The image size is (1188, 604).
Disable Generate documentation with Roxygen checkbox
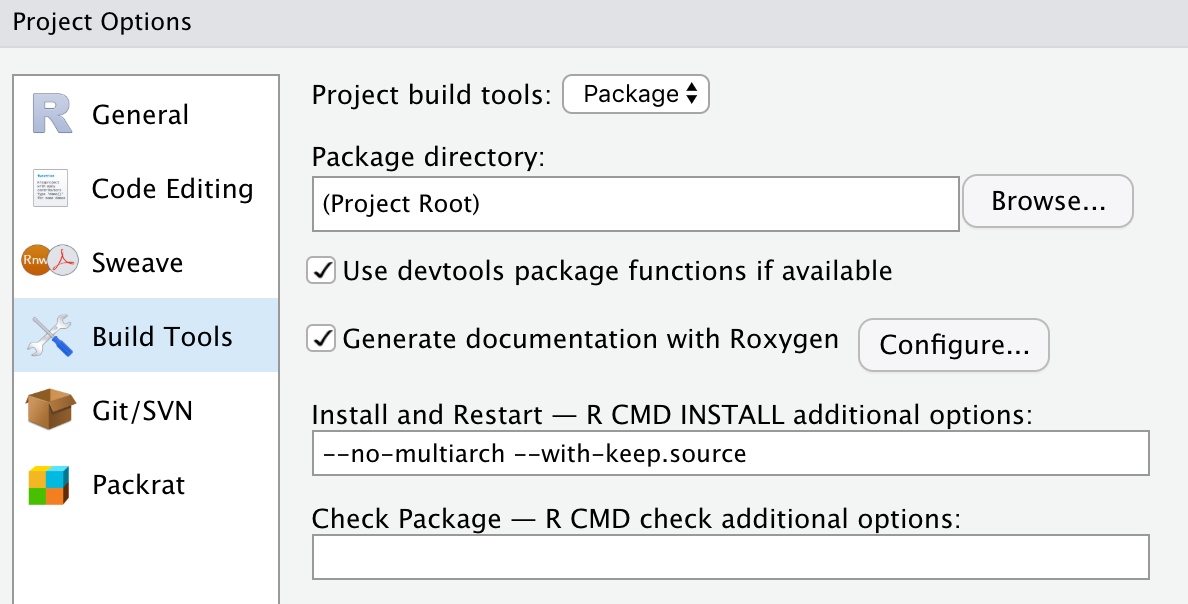click(321, 339)
